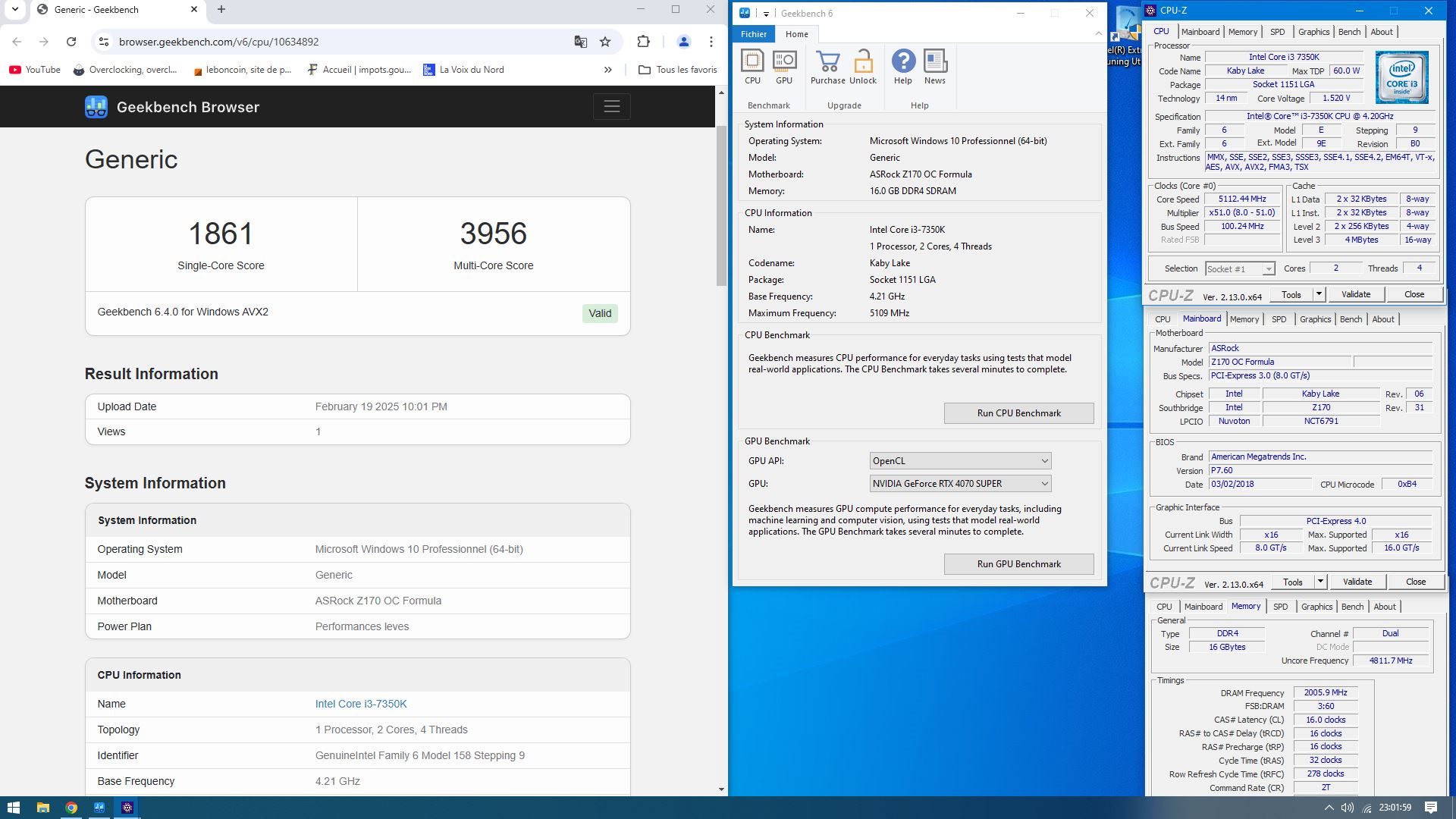Open the Tous les favoris folder
Screen dimensions: 1456x819
click(x=678, y=70)
